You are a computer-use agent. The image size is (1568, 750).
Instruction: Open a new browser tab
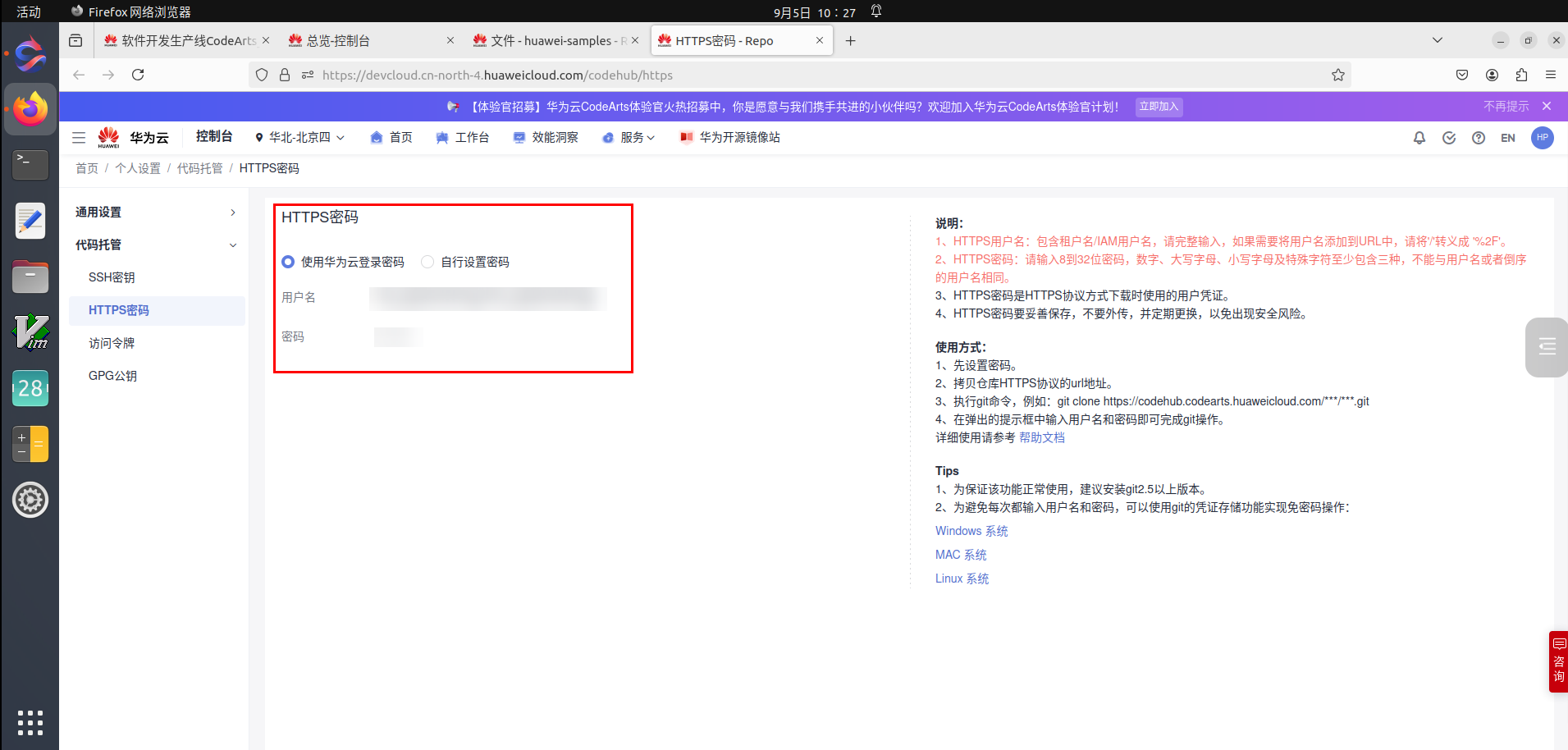coord(851,41)
